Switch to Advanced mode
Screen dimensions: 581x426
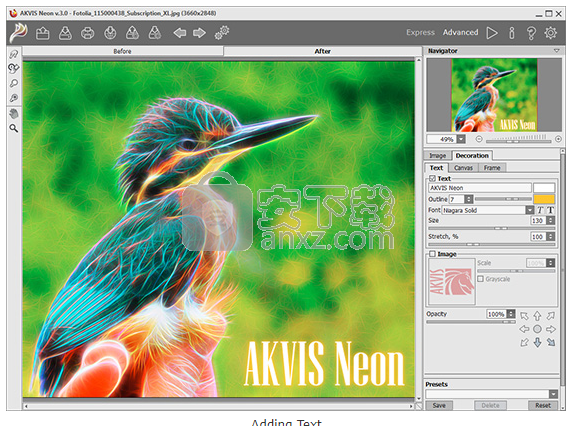coord(461,33)
